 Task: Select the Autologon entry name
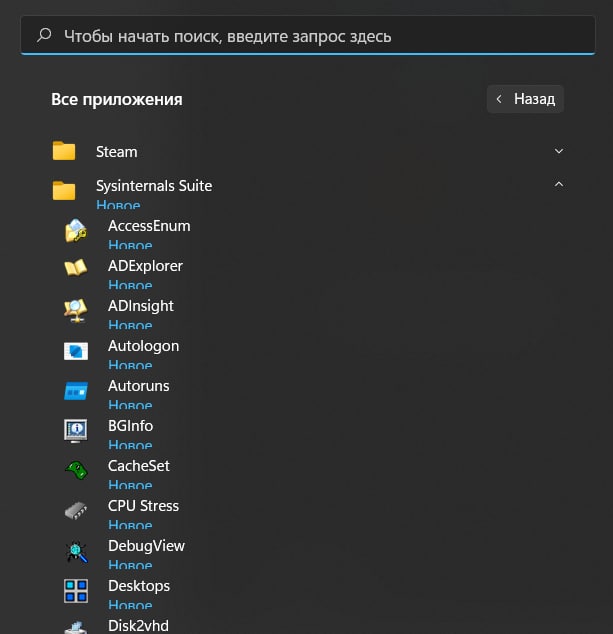click(x=144, y=346)
